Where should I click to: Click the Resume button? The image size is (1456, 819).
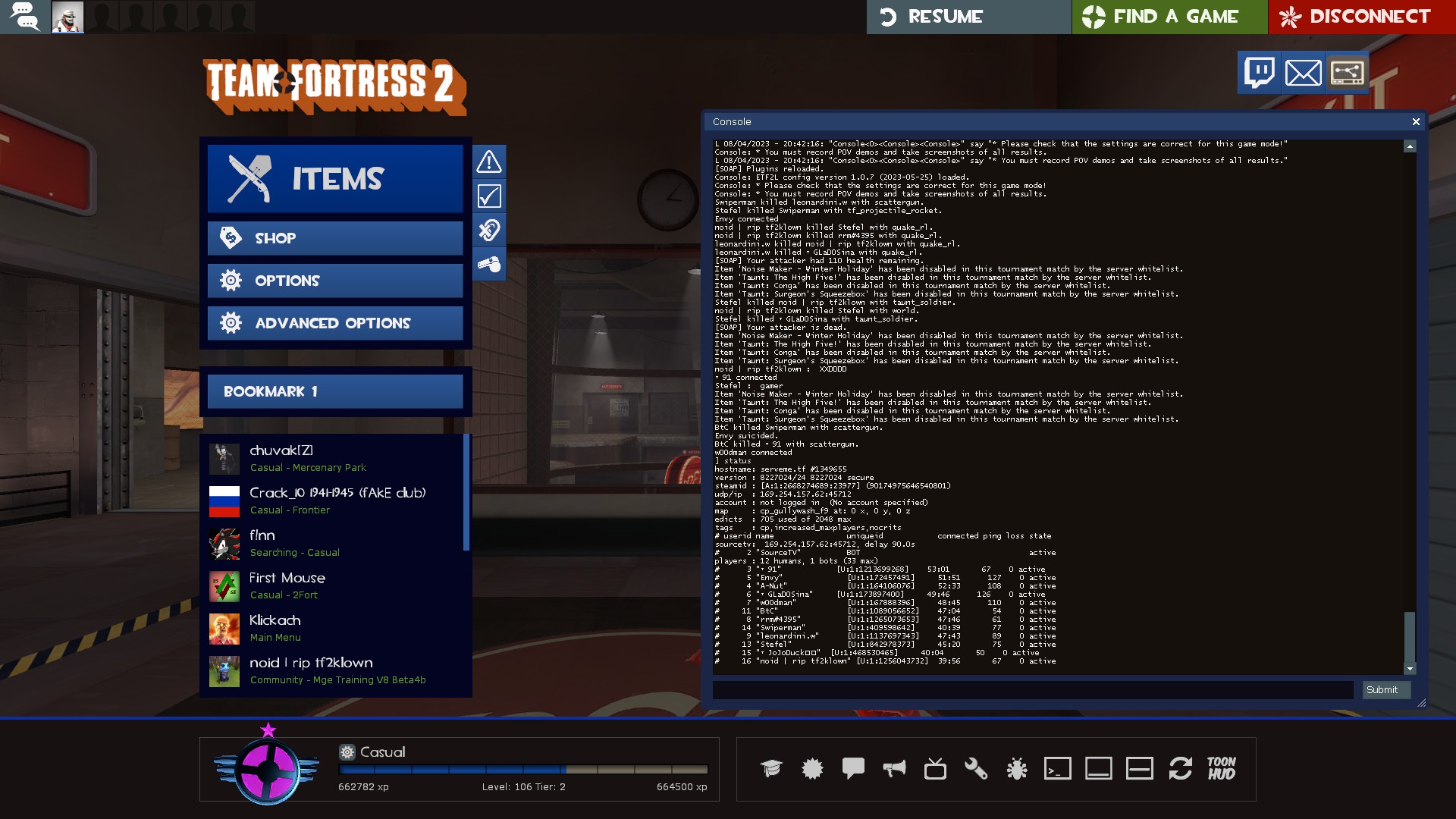tap(968, 17)
